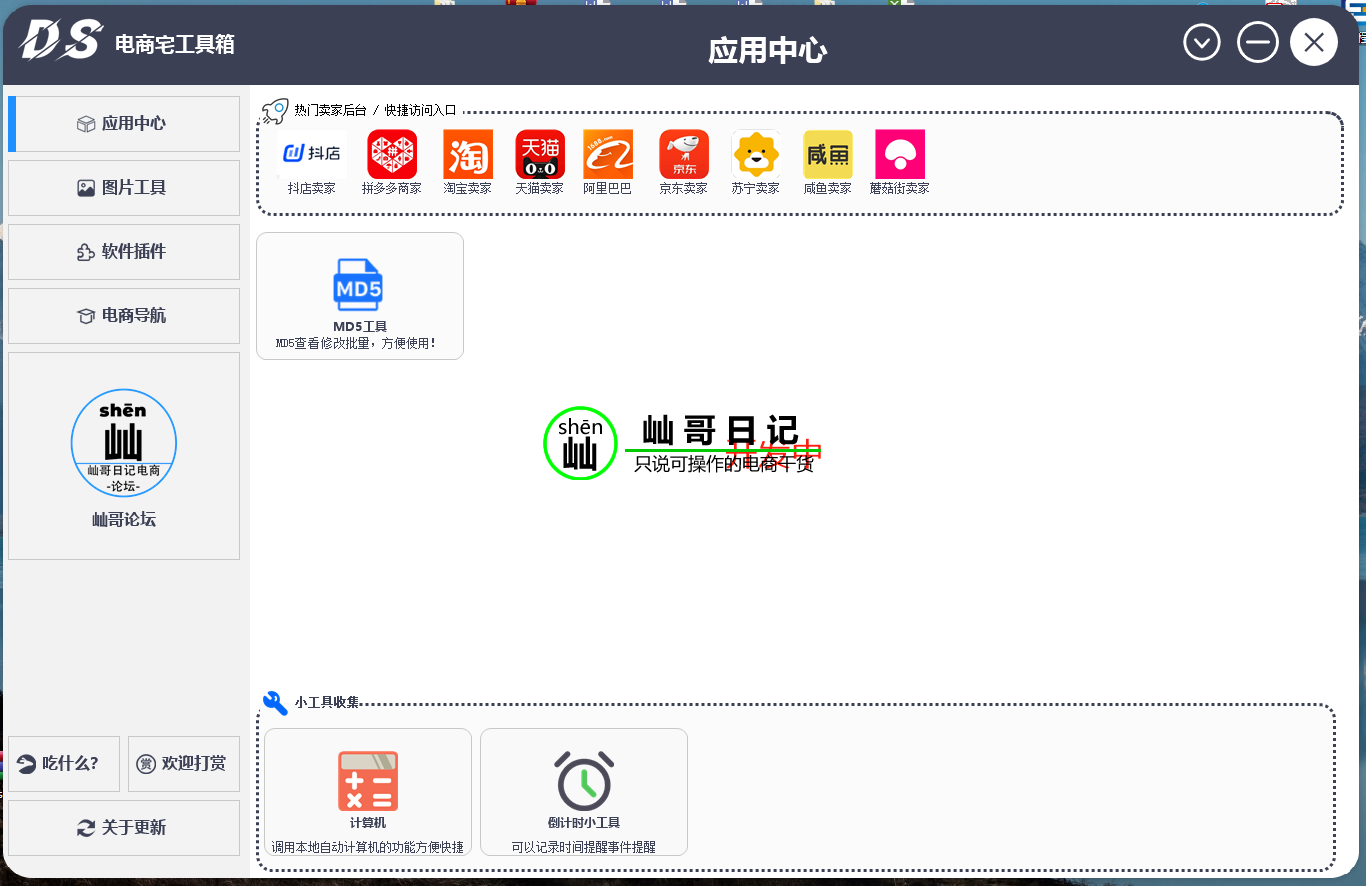Switch to the 应用中心 tab
The width and height of the screenshot is (1366, 886).
(x=124, y=124)
